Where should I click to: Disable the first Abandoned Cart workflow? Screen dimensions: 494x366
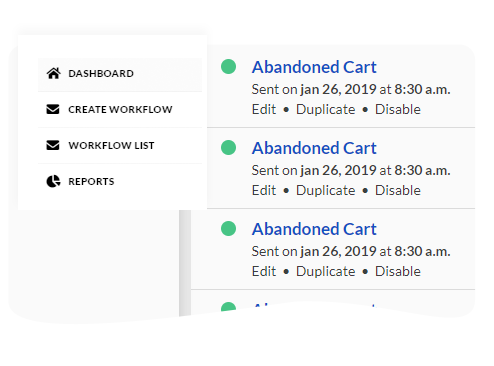click(398, 109)
